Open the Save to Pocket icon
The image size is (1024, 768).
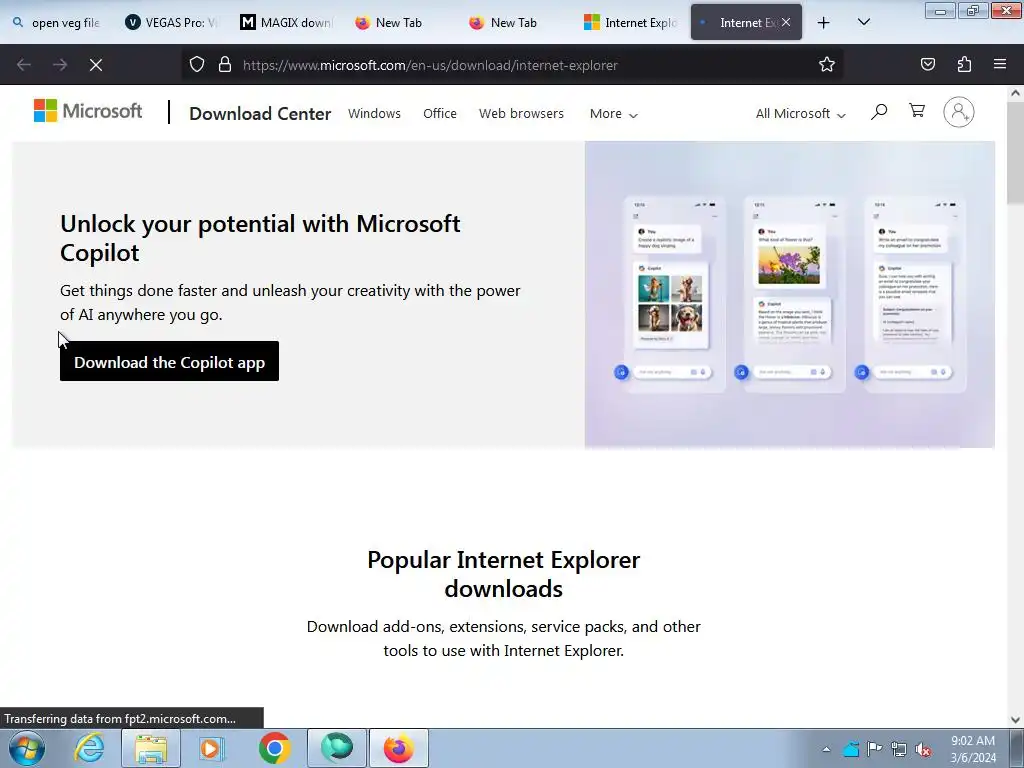(927, 65)
